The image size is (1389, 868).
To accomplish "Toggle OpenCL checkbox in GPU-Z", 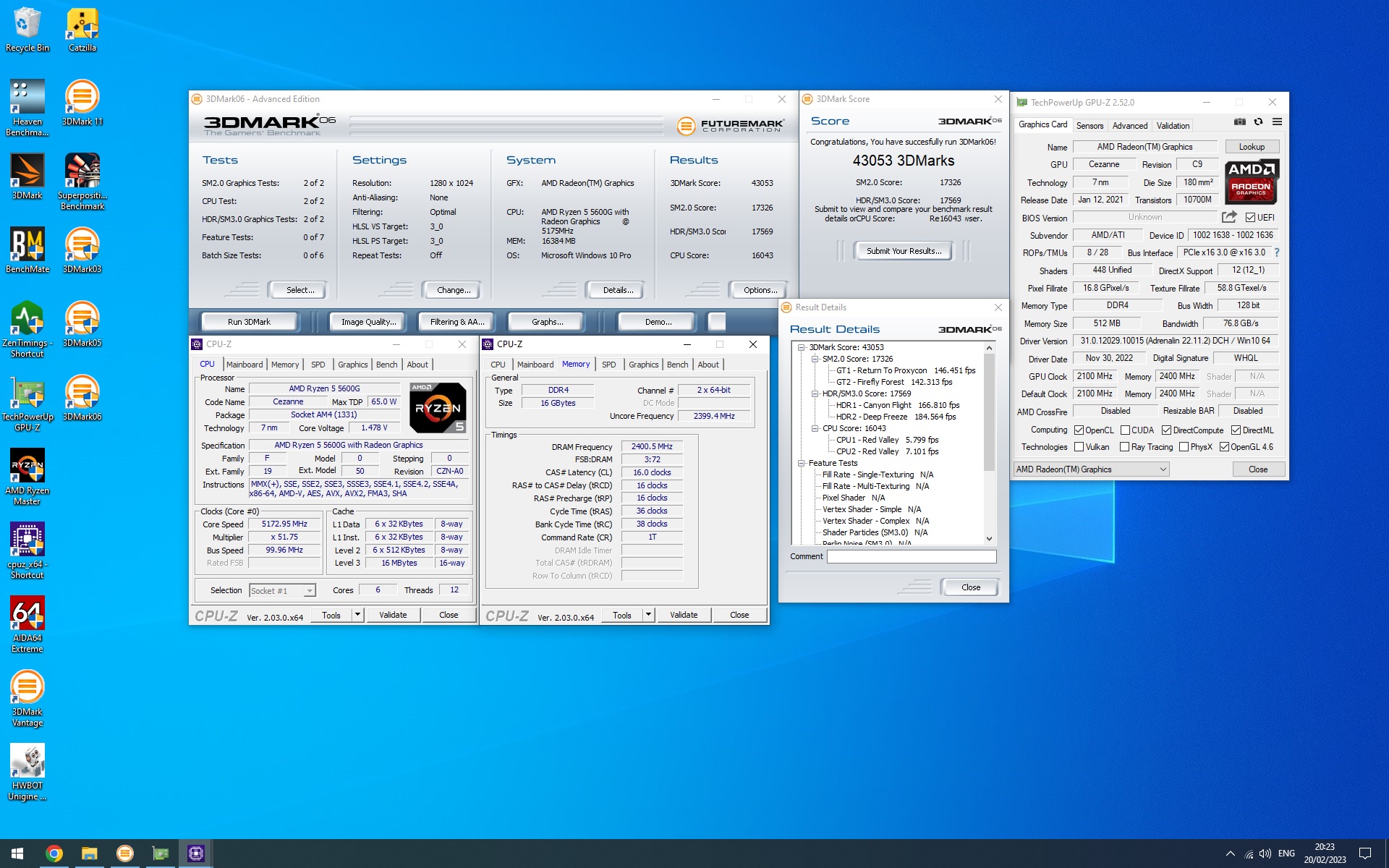I will (x=1079, y=430).
